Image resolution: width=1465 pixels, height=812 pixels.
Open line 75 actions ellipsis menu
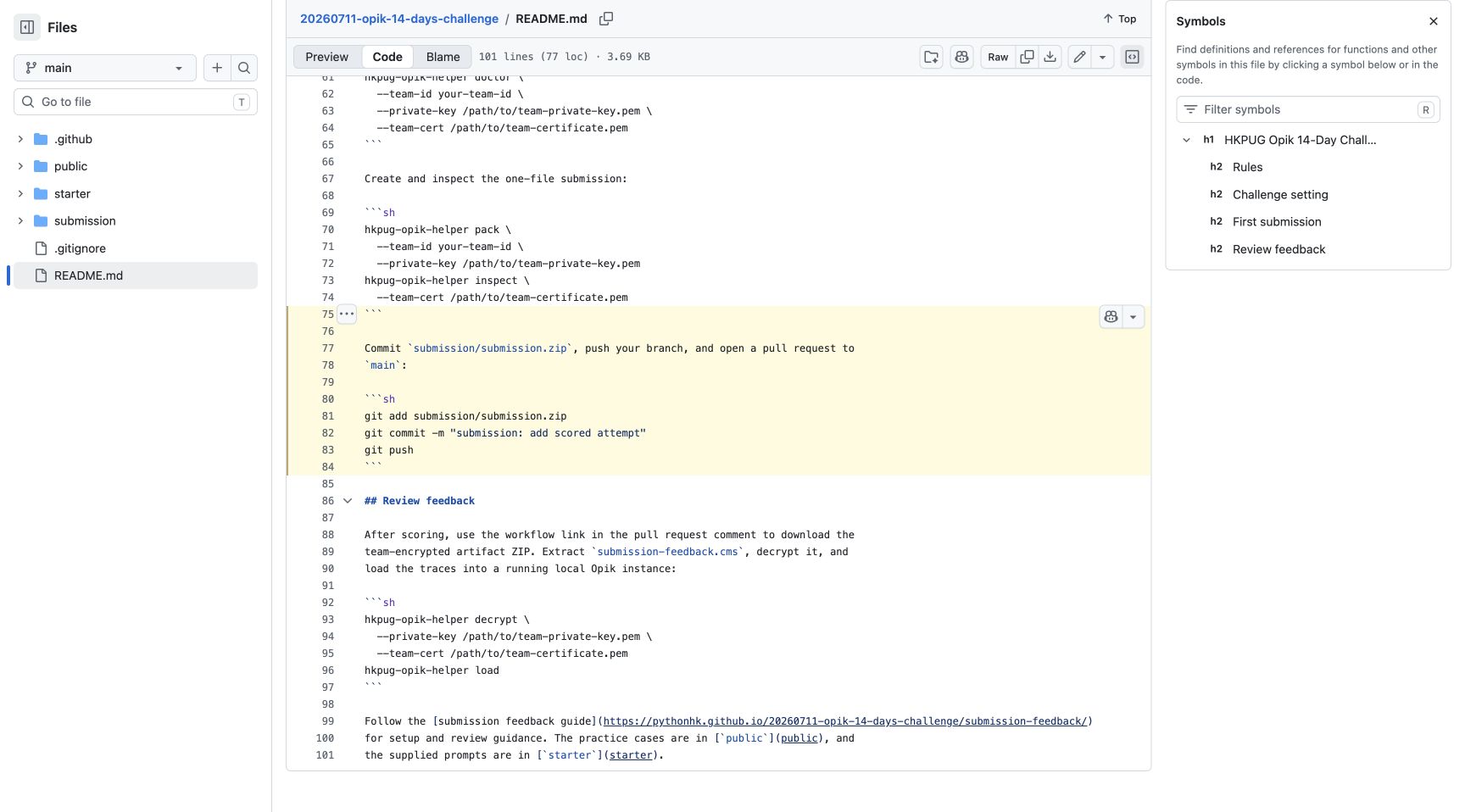pos(347,314)
